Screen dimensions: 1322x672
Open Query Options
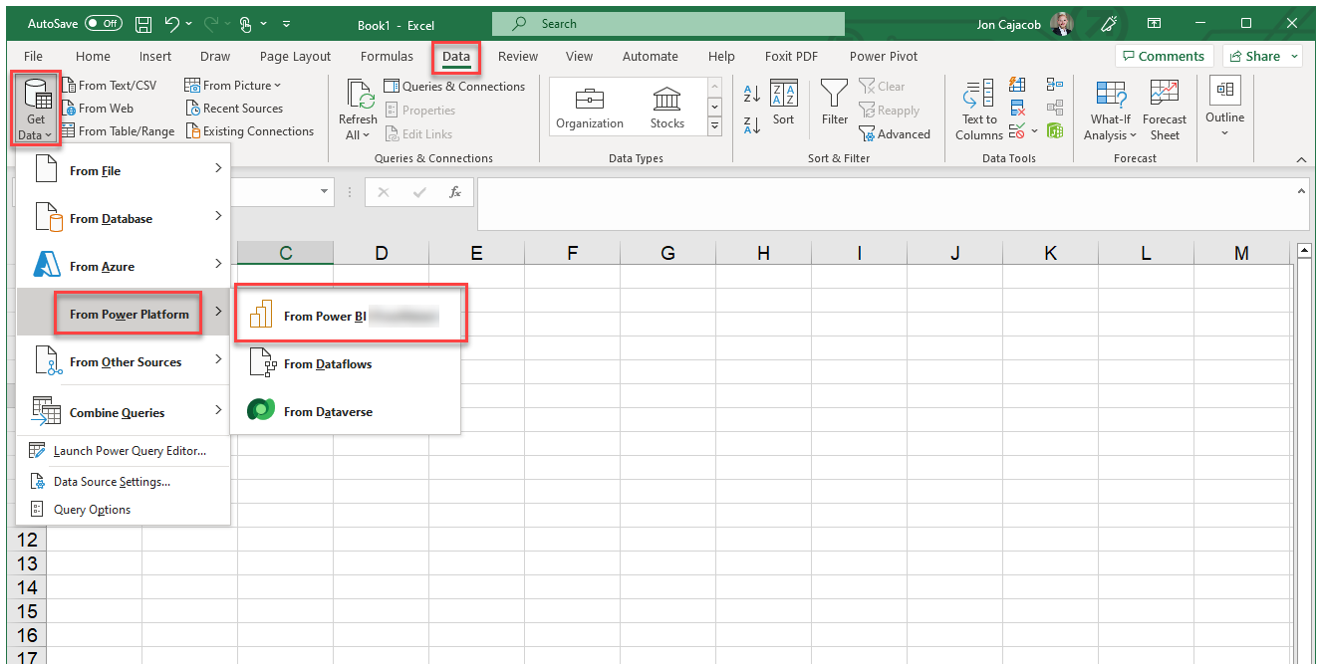click(x=123, y=509)
